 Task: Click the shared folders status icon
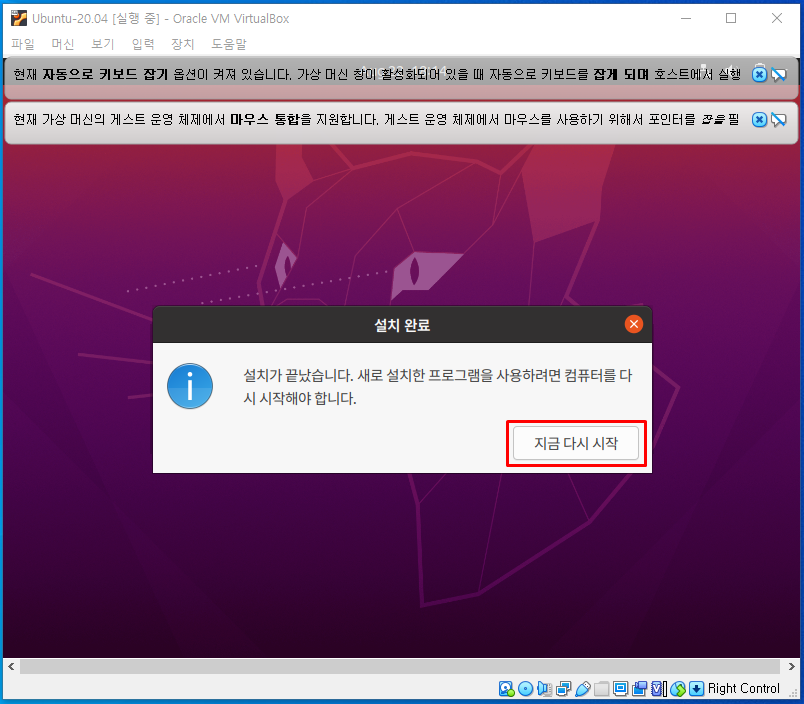(x=602, y=688)
